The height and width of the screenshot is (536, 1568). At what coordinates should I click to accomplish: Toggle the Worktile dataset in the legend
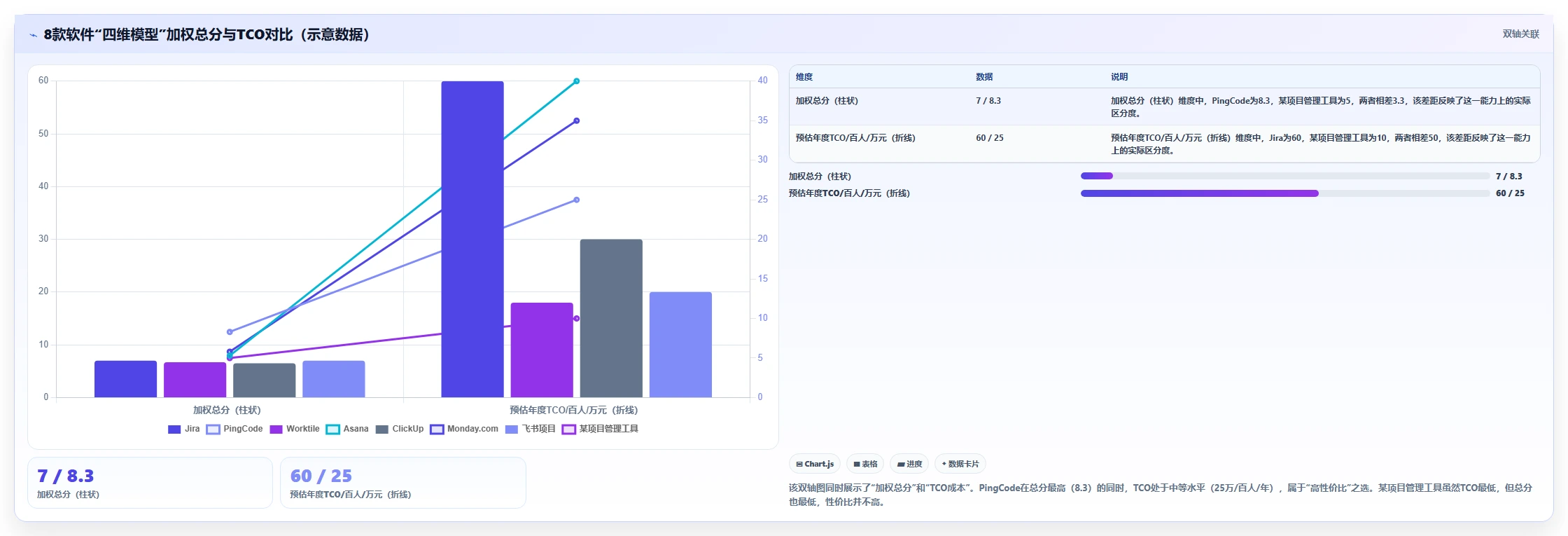coord(295,429)
